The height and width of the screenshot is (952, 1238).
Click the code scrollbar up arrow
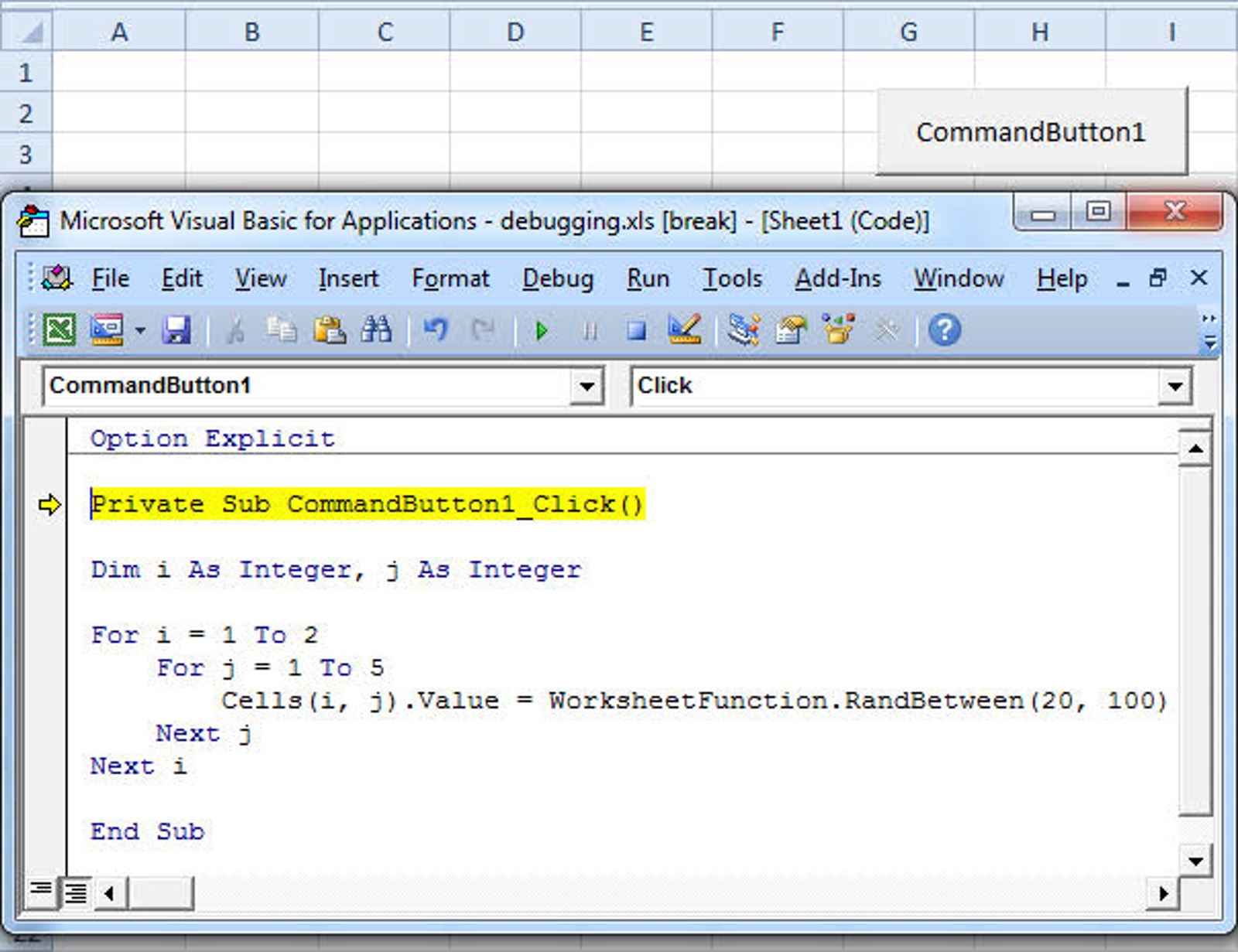pos(1195,449)
